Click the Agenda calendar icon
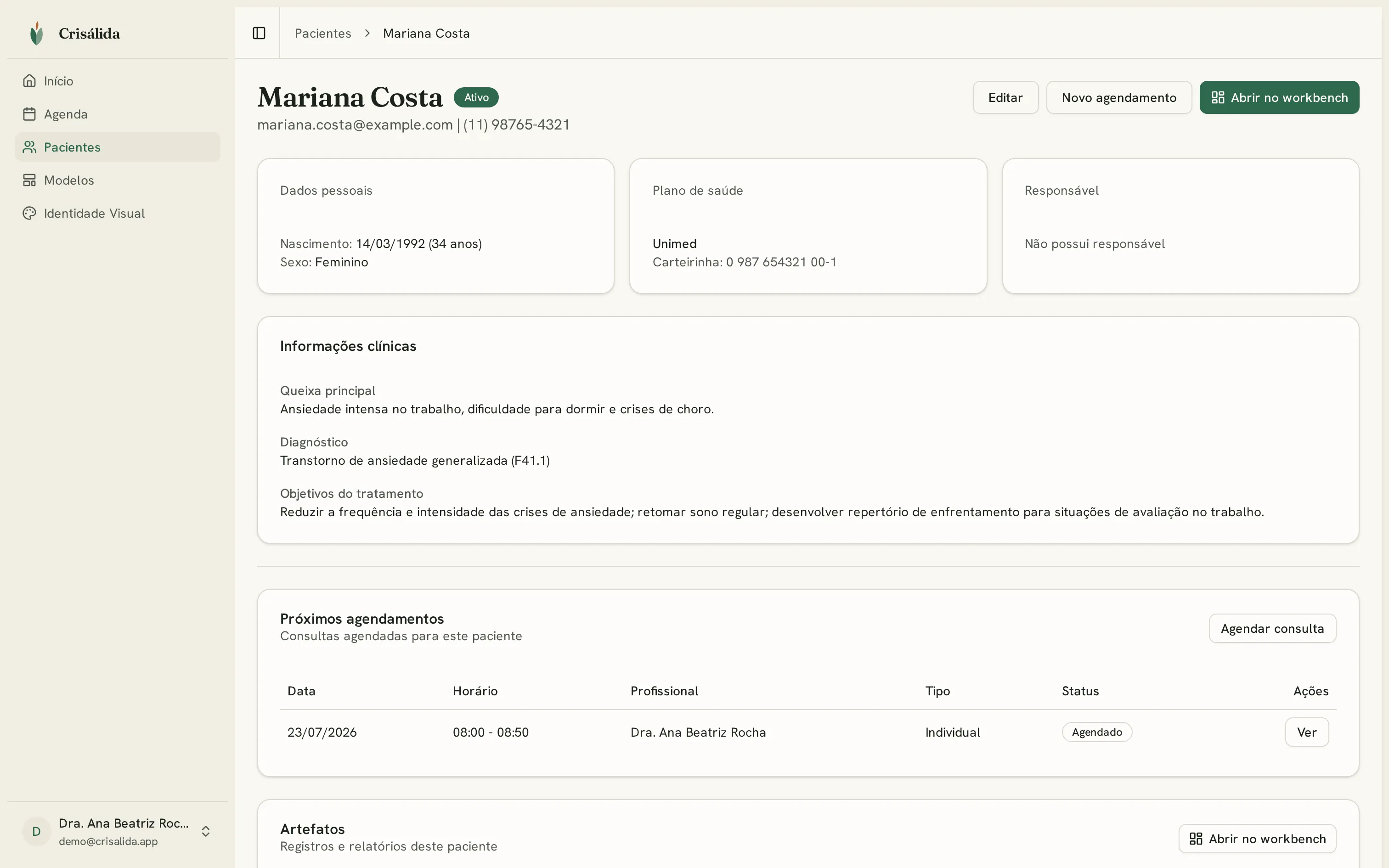Screen dimensions: 1389x868 (29, 114)
